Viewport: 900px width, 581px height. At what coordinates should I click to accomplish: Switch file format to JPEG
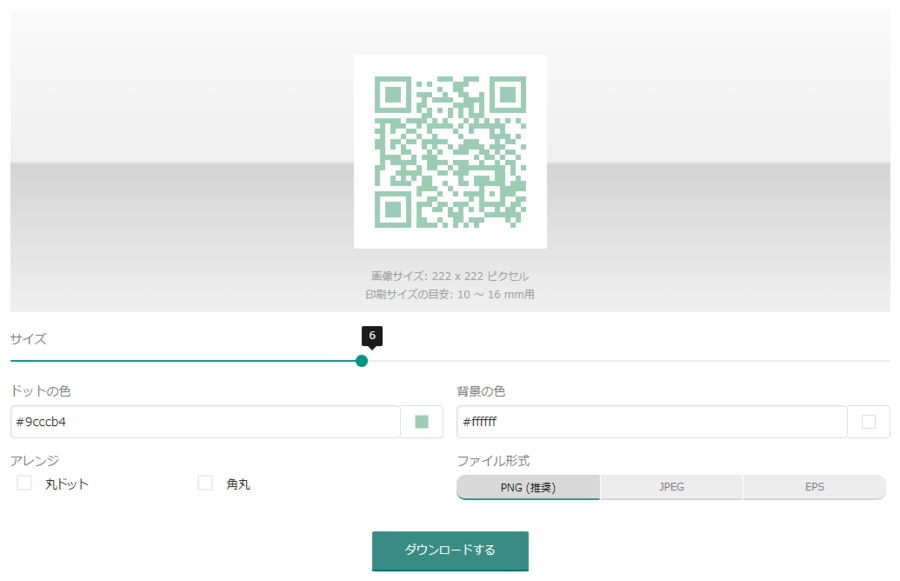(671, 487)
